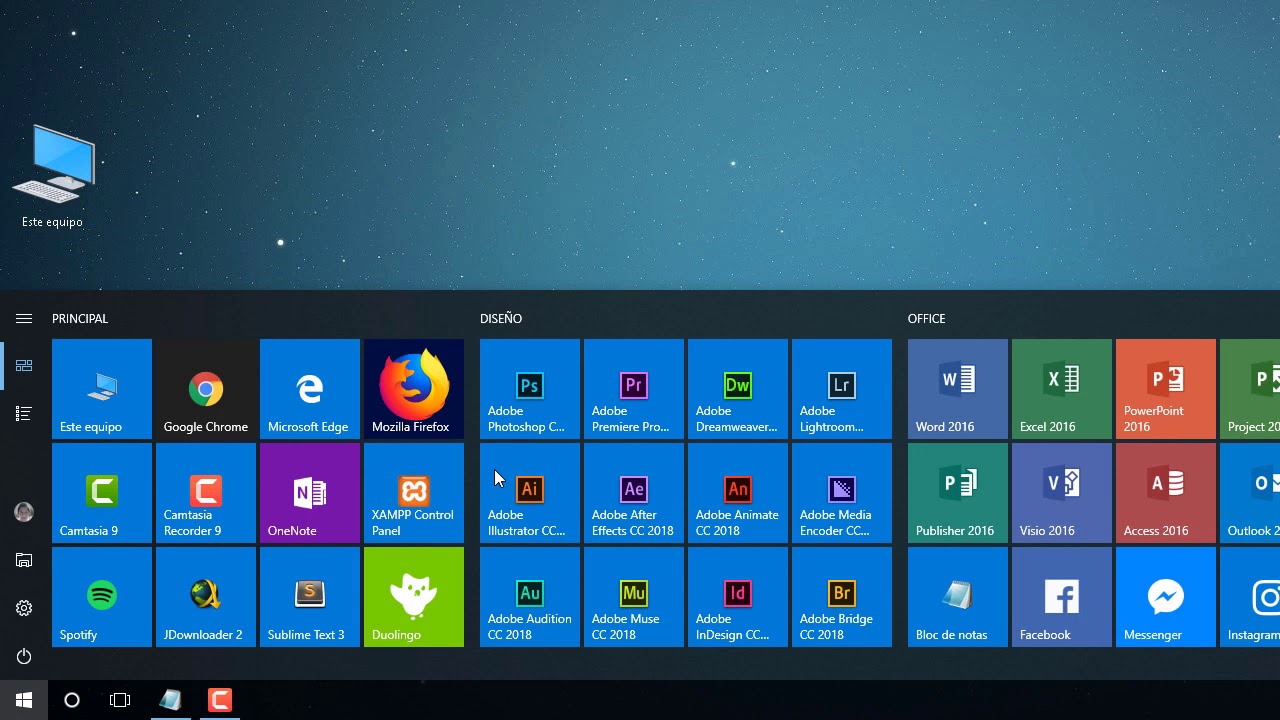Launch Adobe After Effects CC 2018
Viewport: 1280px width, 720px height.
pyautogui.click(x=634, y=493)
